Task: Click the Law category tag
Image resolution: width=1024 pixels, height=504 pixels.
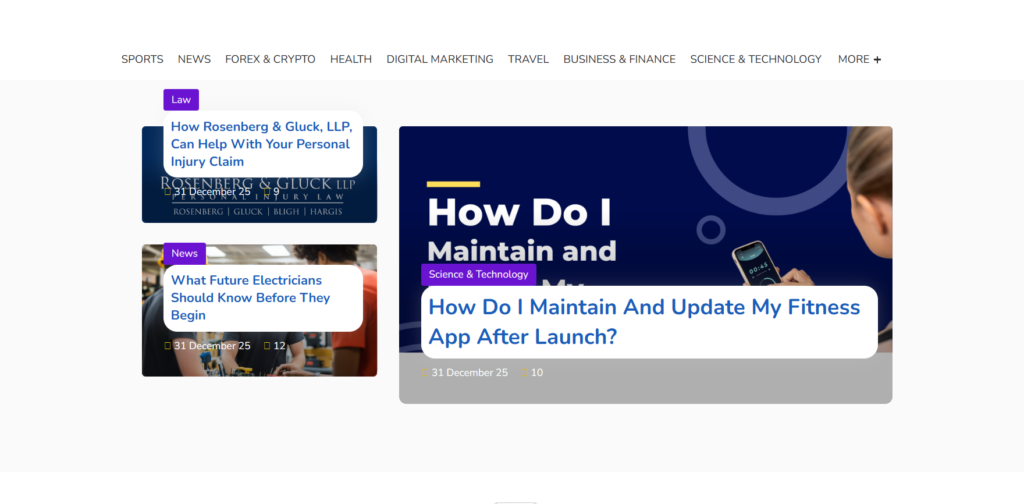Action: pyautogui.click(x=181, y=100)
